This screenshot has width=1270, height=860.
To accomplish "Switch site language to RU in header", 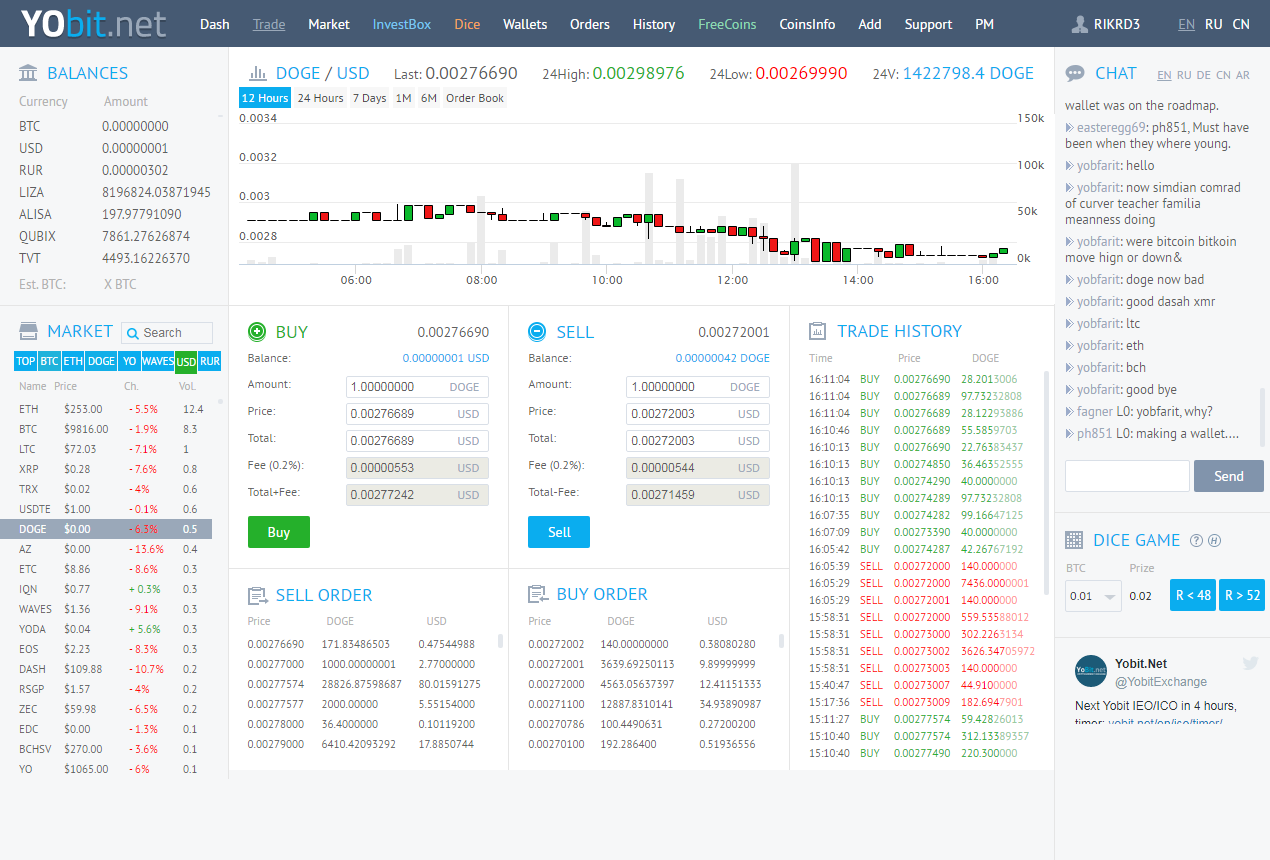I will 1213,24.
